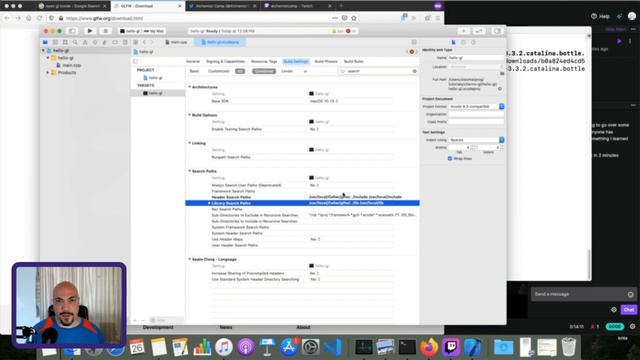Viewport: 640px width, 360px height.
Task: Open the main.cpp editor tab
Action: pos(176,42)
